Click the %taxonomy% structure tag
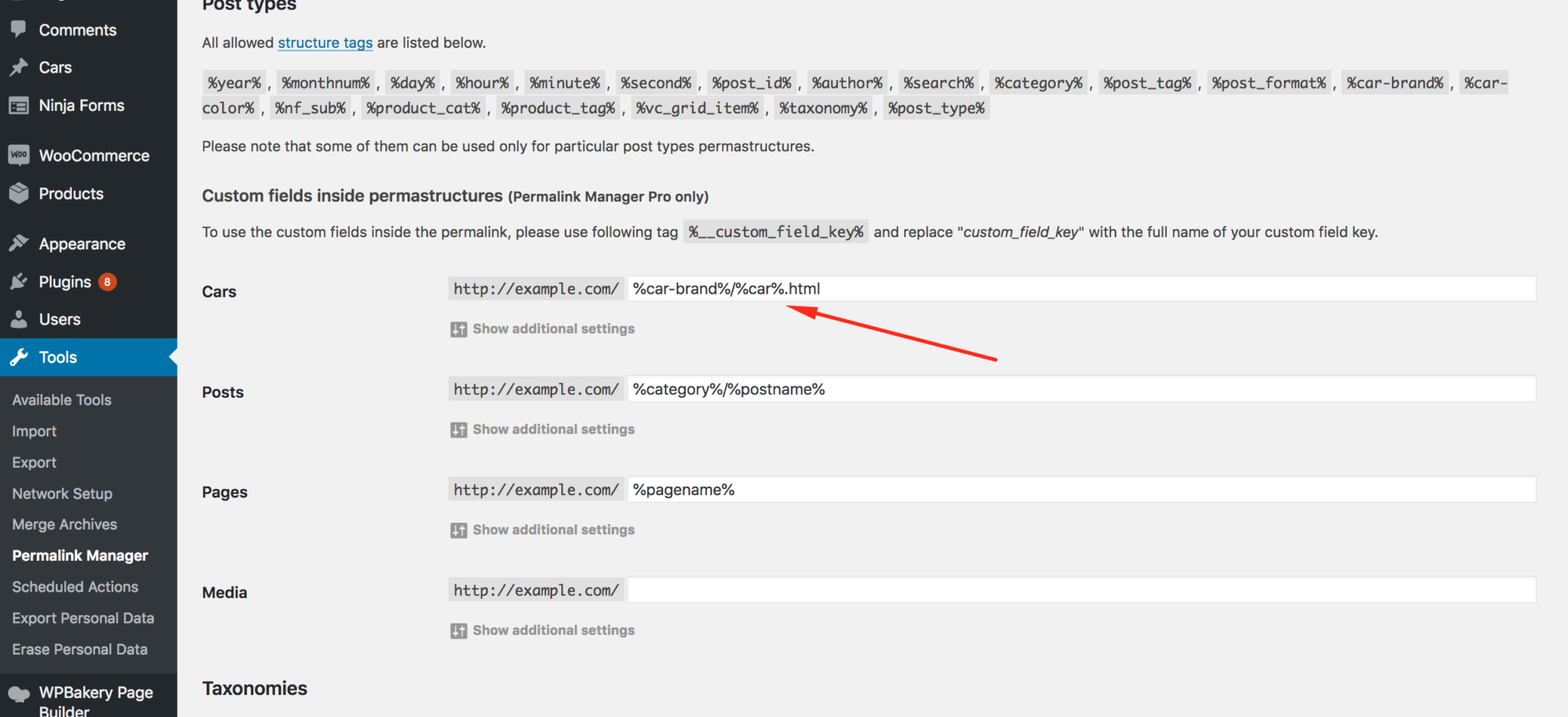This screenshot has height=717, width=1568. (823, 108)
